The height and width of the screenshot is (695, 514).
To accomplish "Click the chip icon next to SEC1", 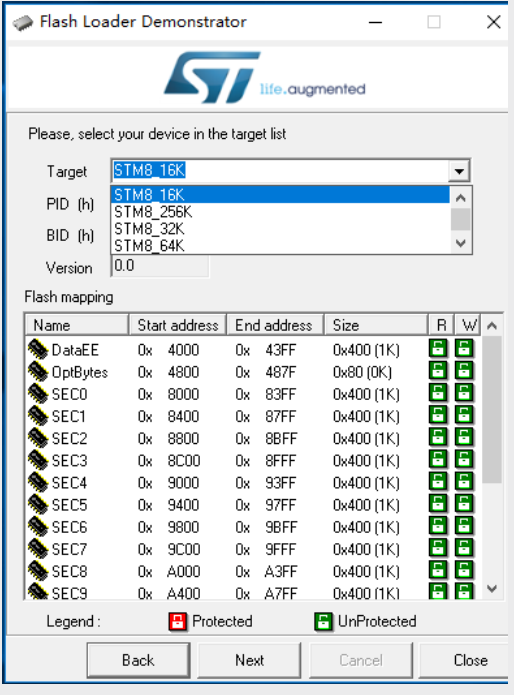I will point(38,416).
